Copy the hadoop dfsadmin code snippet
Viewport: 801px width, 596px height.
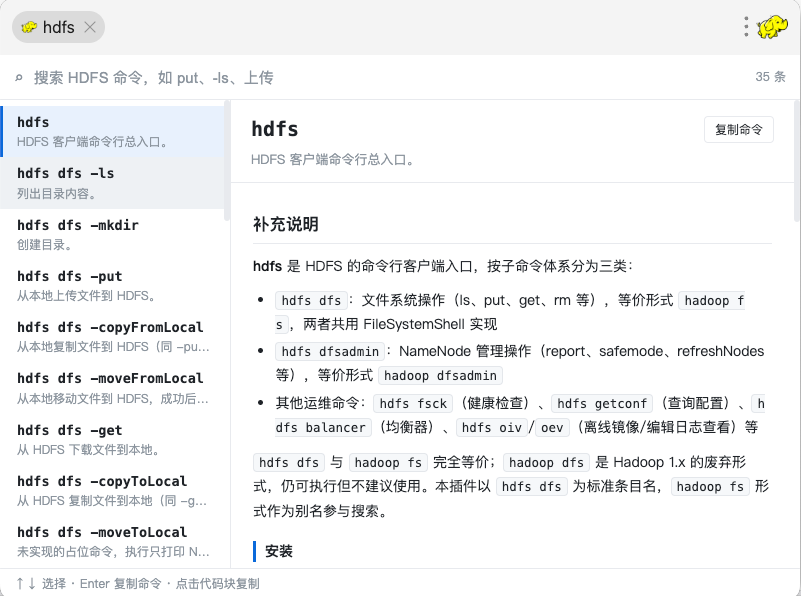pyautogui.click(x=440, y=376)
